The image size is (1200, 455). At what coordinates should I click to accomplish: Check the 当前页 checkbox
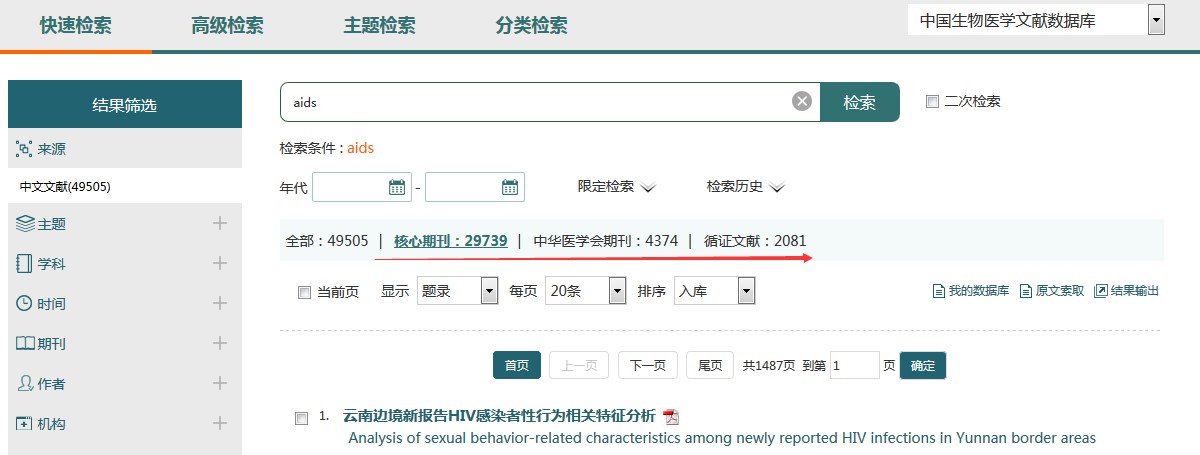[305, 292]
